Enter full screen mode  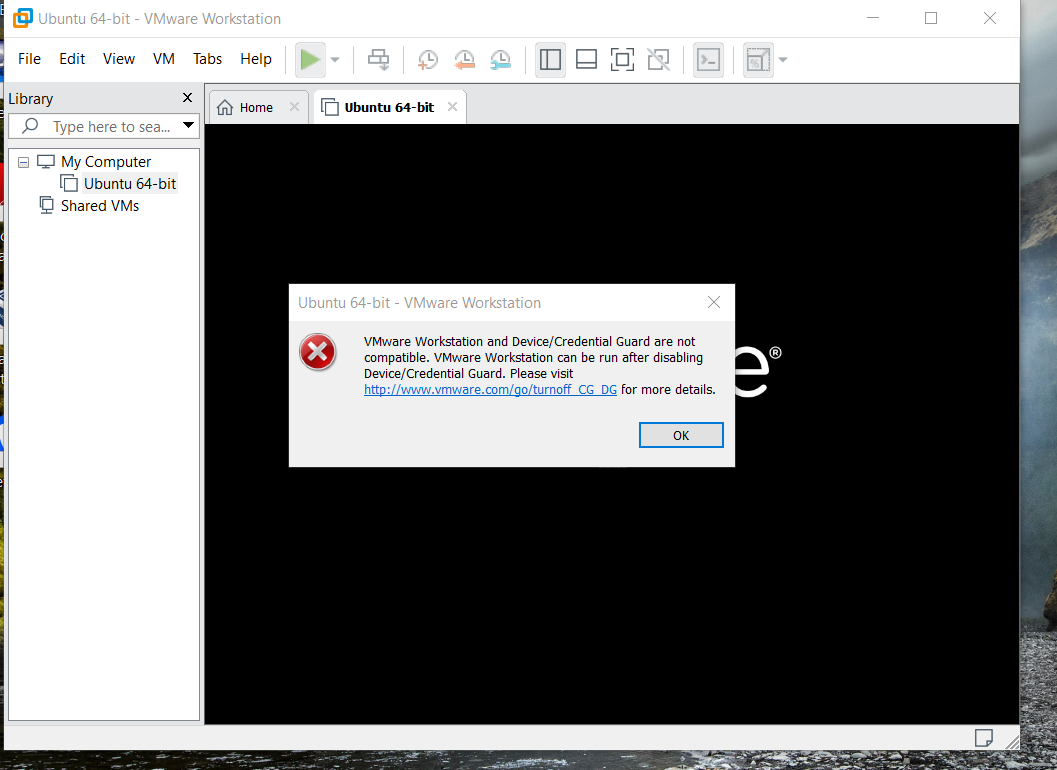[622, 59]
